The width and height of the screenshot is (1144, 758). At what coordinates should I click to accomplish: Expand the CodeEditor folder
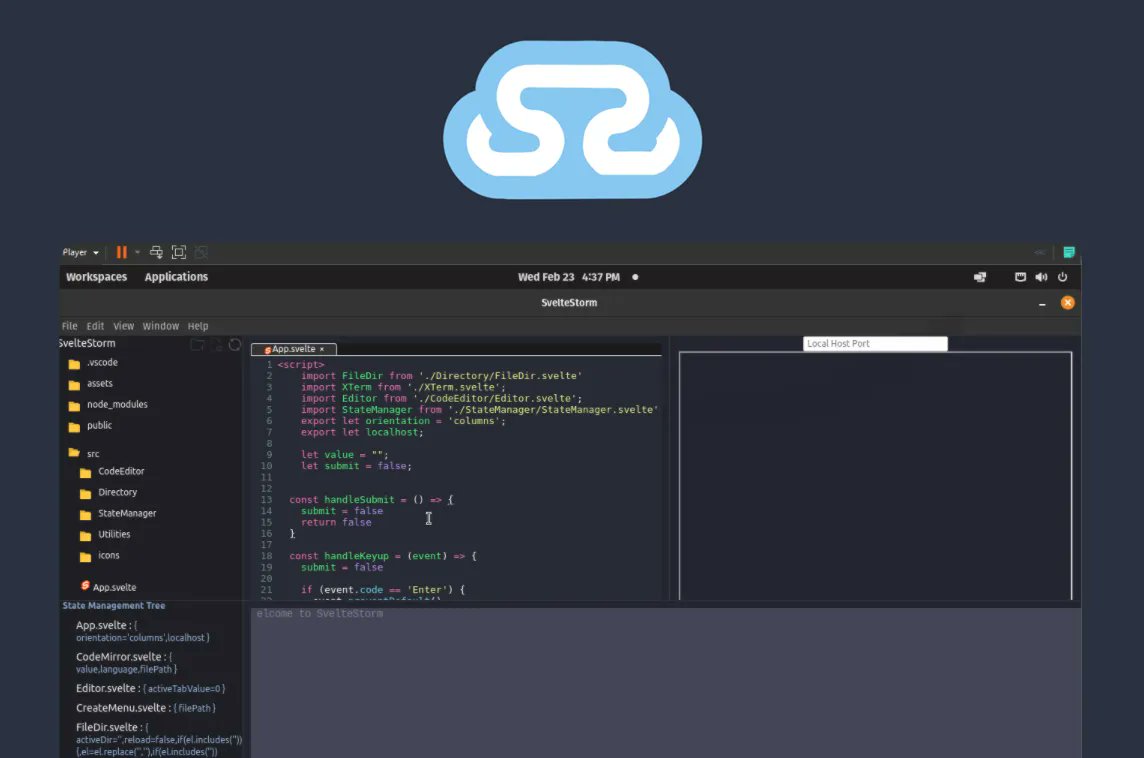112,472
